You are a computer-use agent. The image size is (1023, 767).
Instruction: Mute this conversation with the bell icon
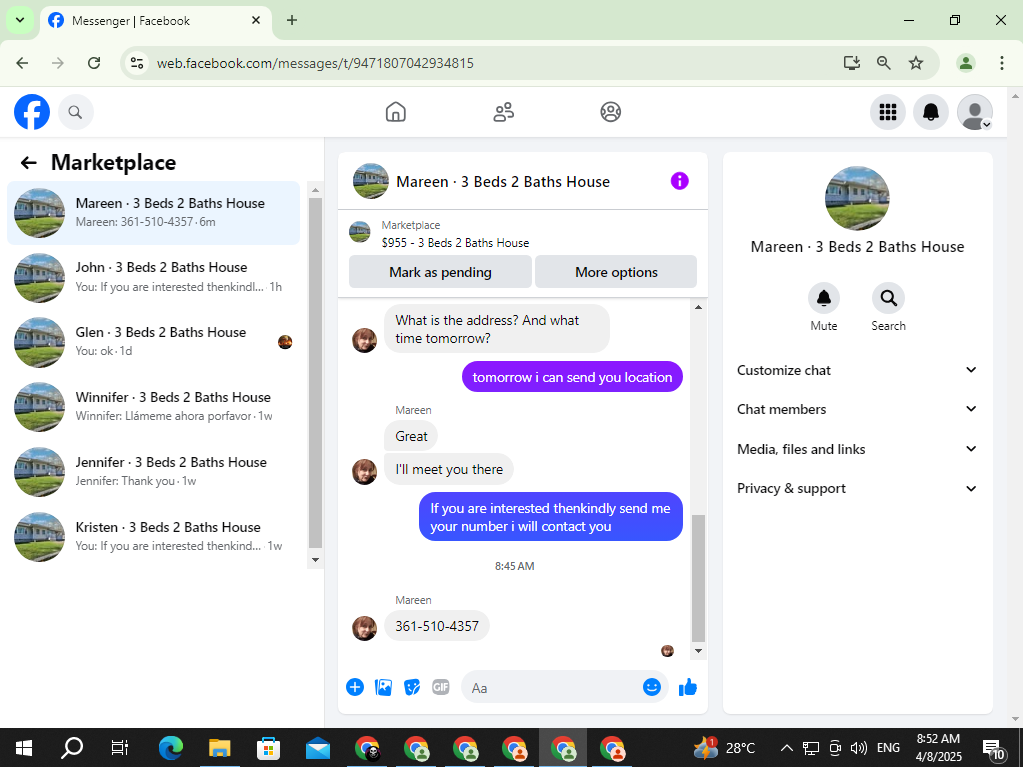[x=823, y=298]
